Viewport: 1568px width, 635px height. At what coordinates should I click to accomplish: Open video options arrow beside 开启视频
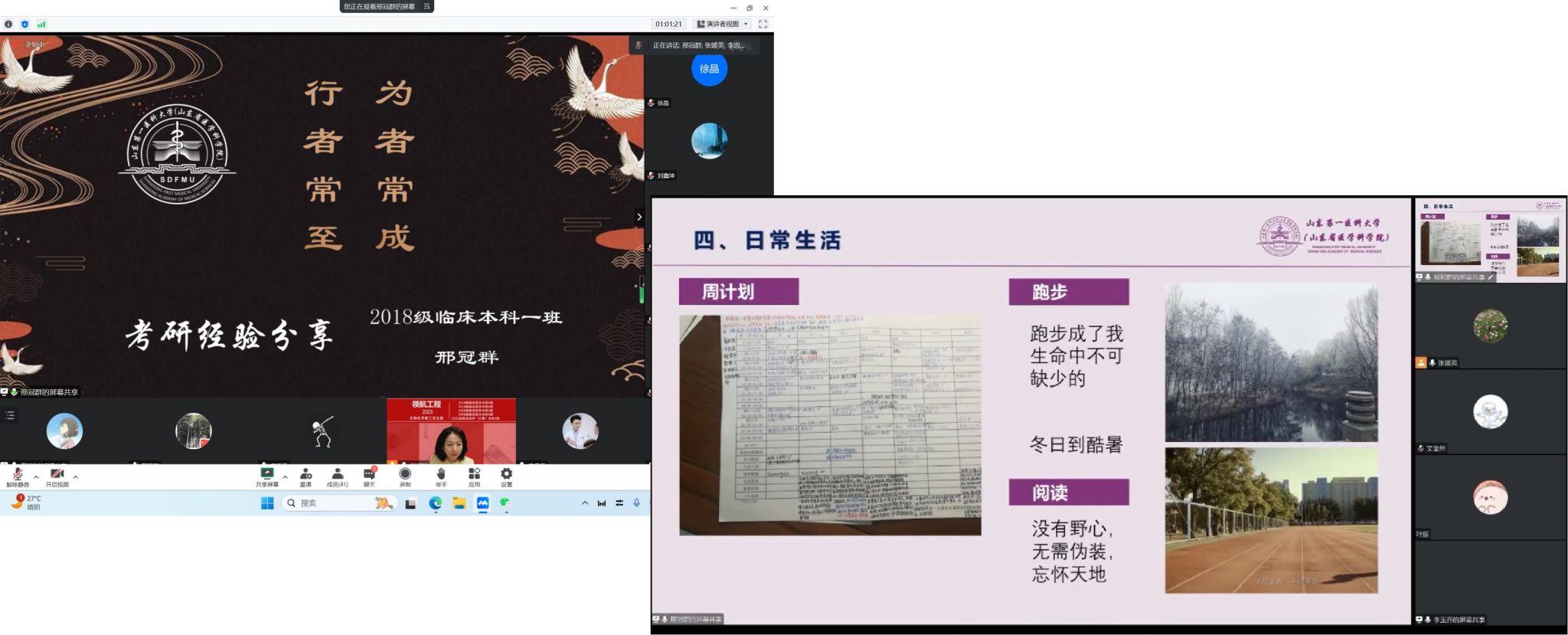tap(75, 476)
